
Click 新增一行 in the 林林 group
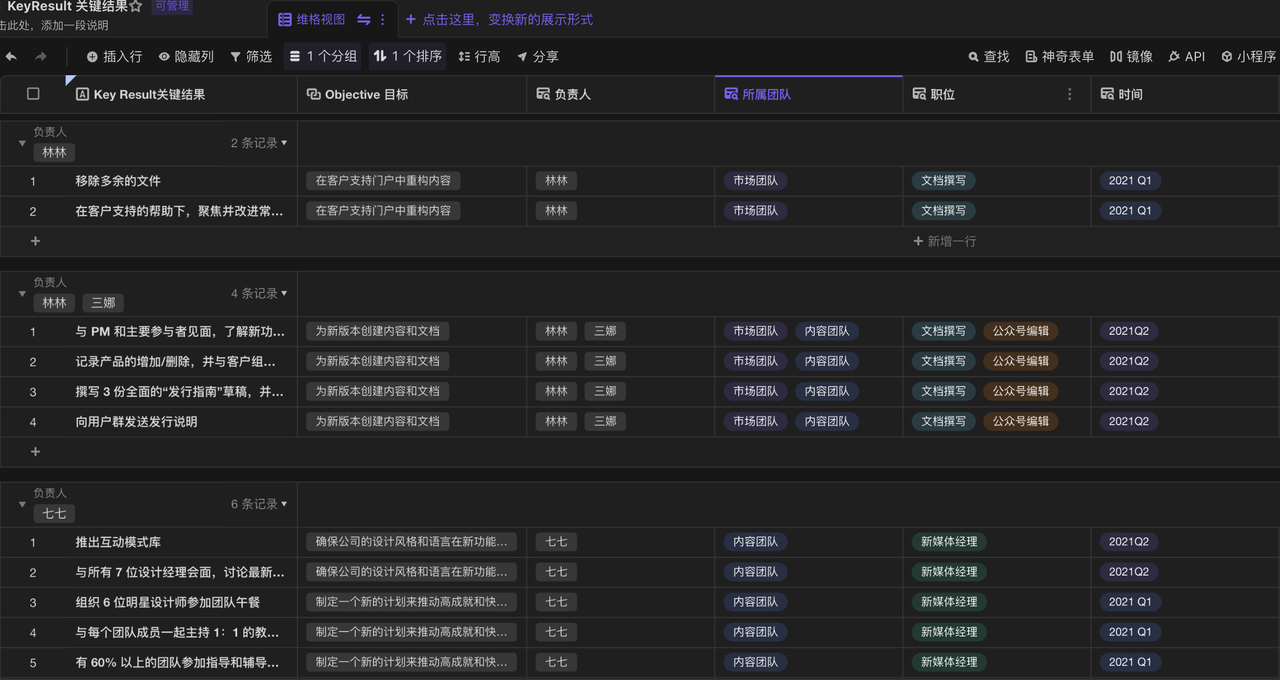tap(944, 241)
